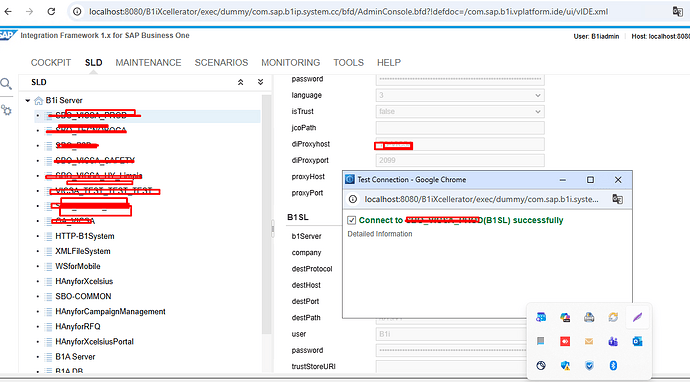Click the jcoPath input field

pos(460,128)
